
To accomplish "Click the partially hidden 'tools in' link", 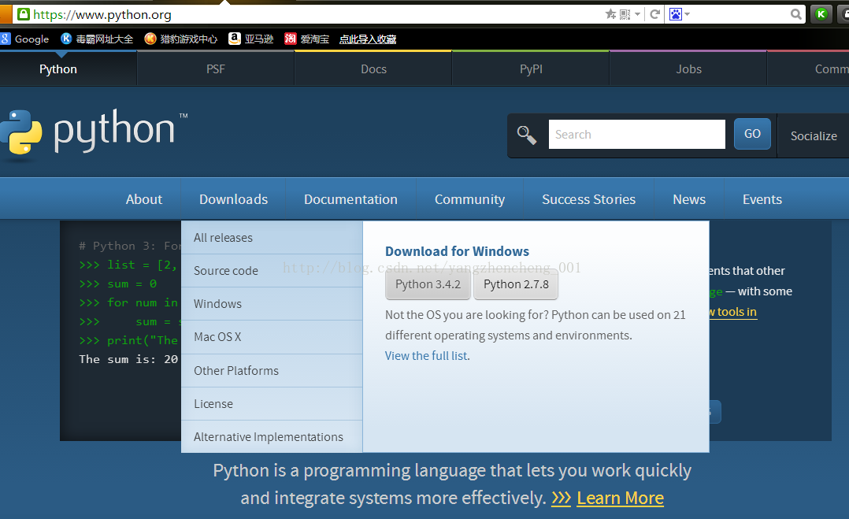I will pos(733,312).
